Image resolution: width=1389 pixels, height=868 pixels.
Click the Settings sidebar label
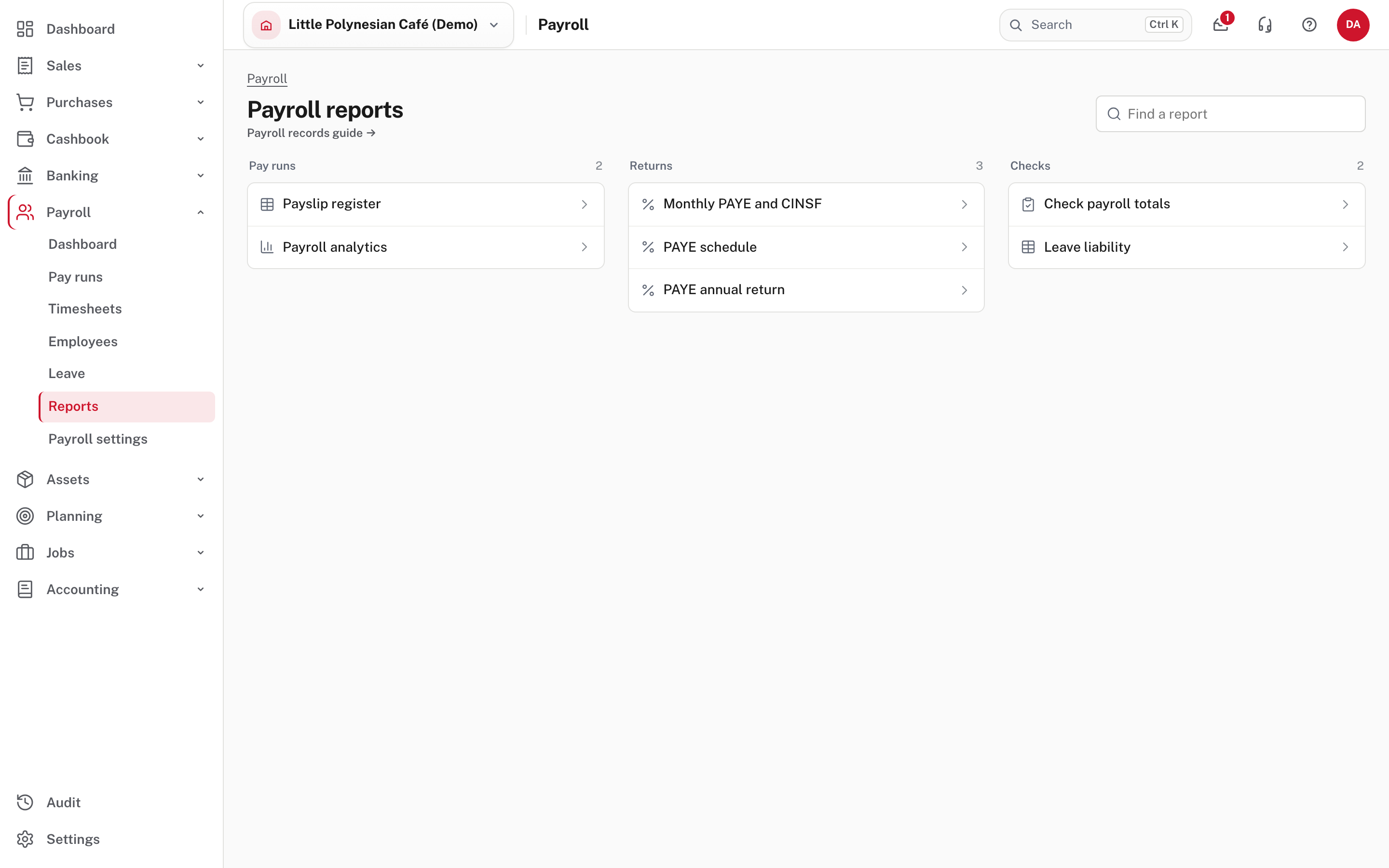(x=73, y=839)
